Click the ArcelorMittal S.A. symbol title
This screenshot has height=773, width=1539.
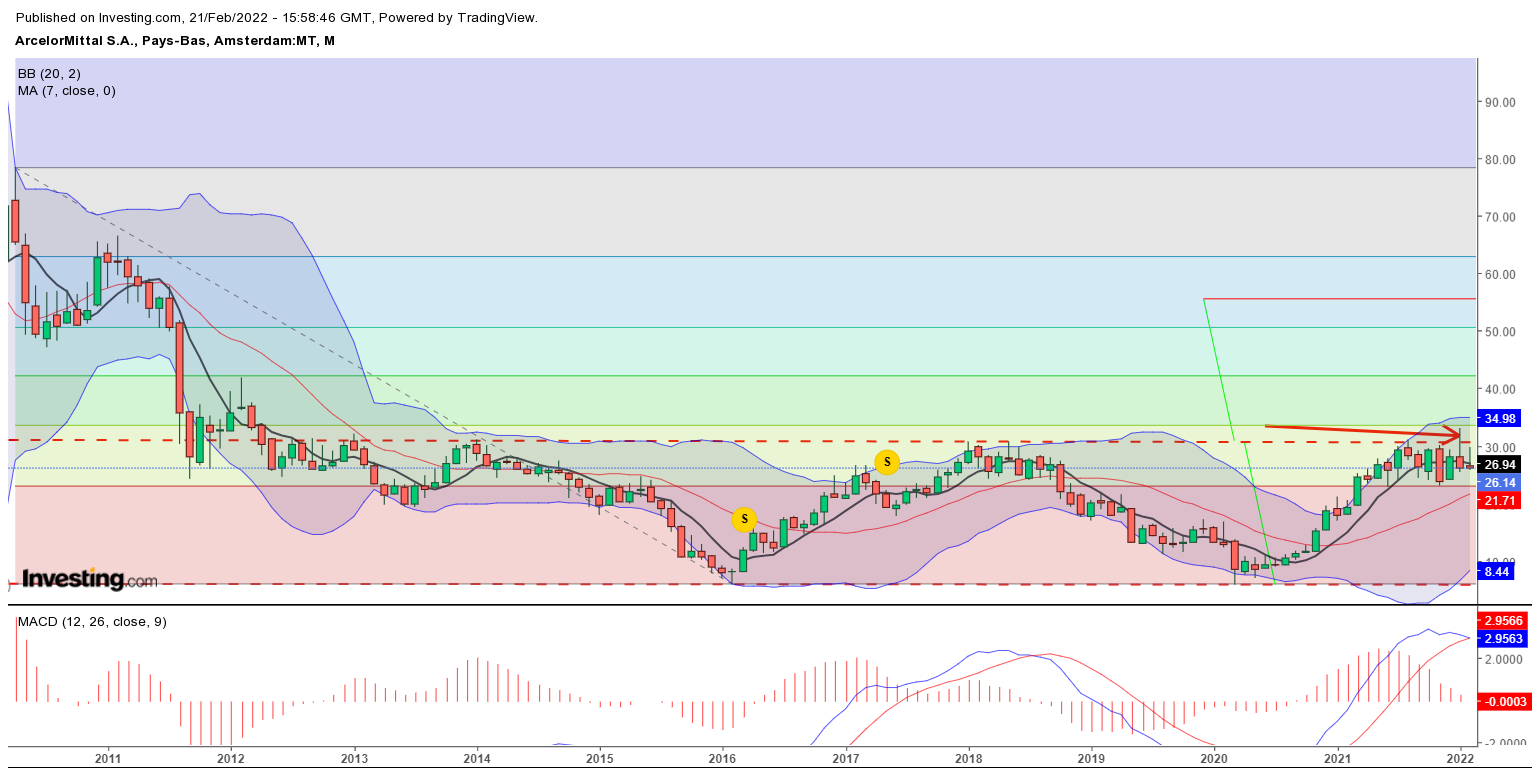pos(175,41)
